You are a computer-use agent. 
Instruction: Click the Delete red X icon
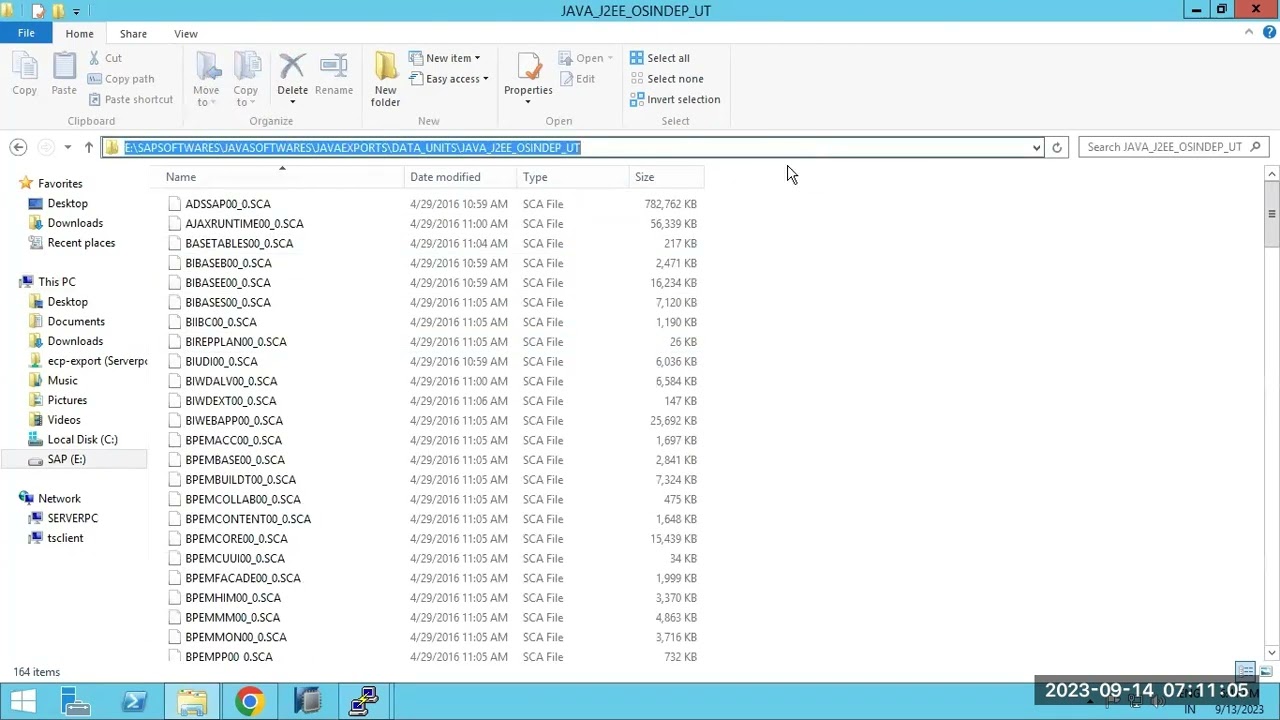(292, 68)
